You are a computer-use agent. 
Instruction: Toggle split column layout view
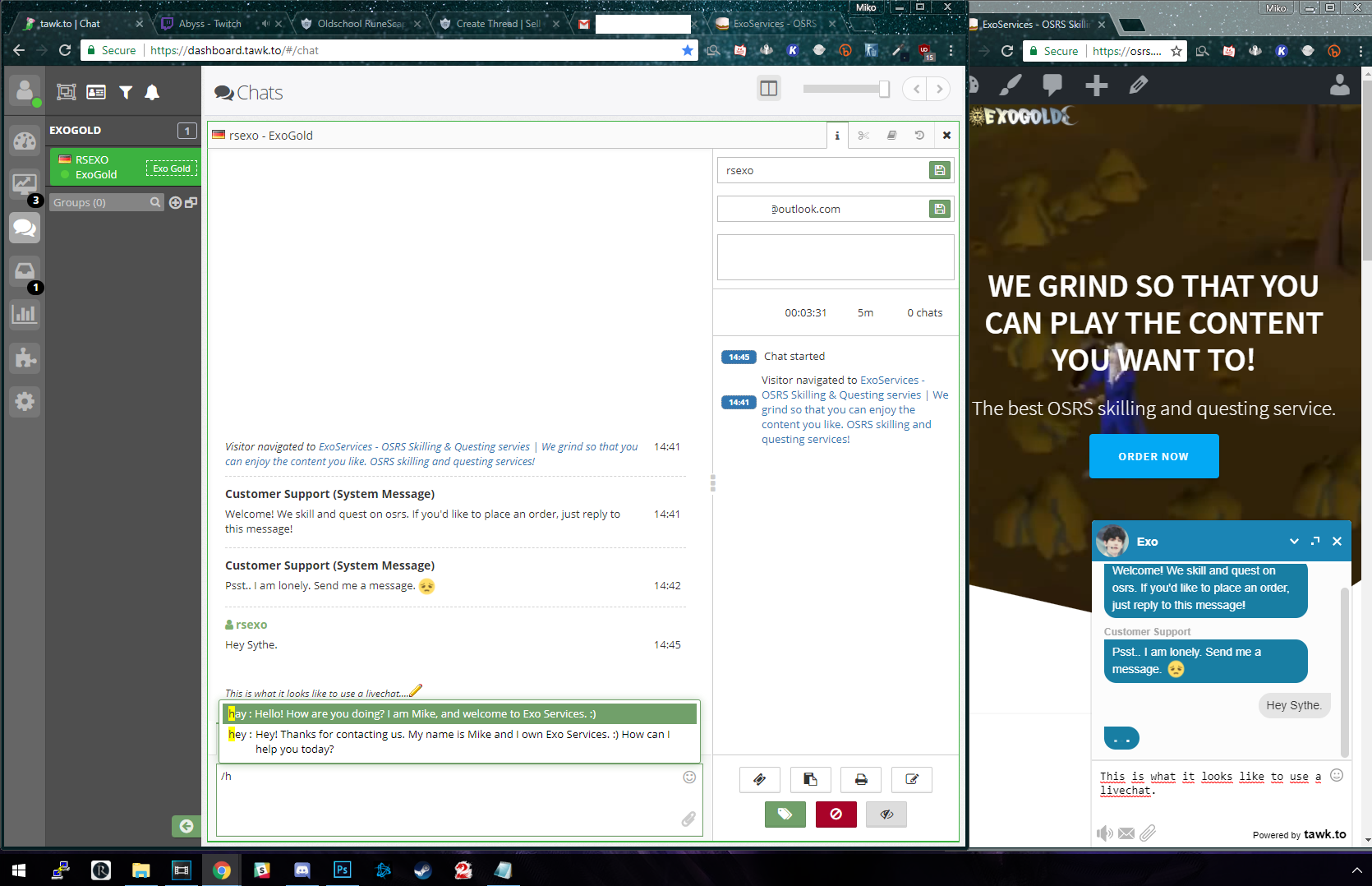(x=769, y=88)
